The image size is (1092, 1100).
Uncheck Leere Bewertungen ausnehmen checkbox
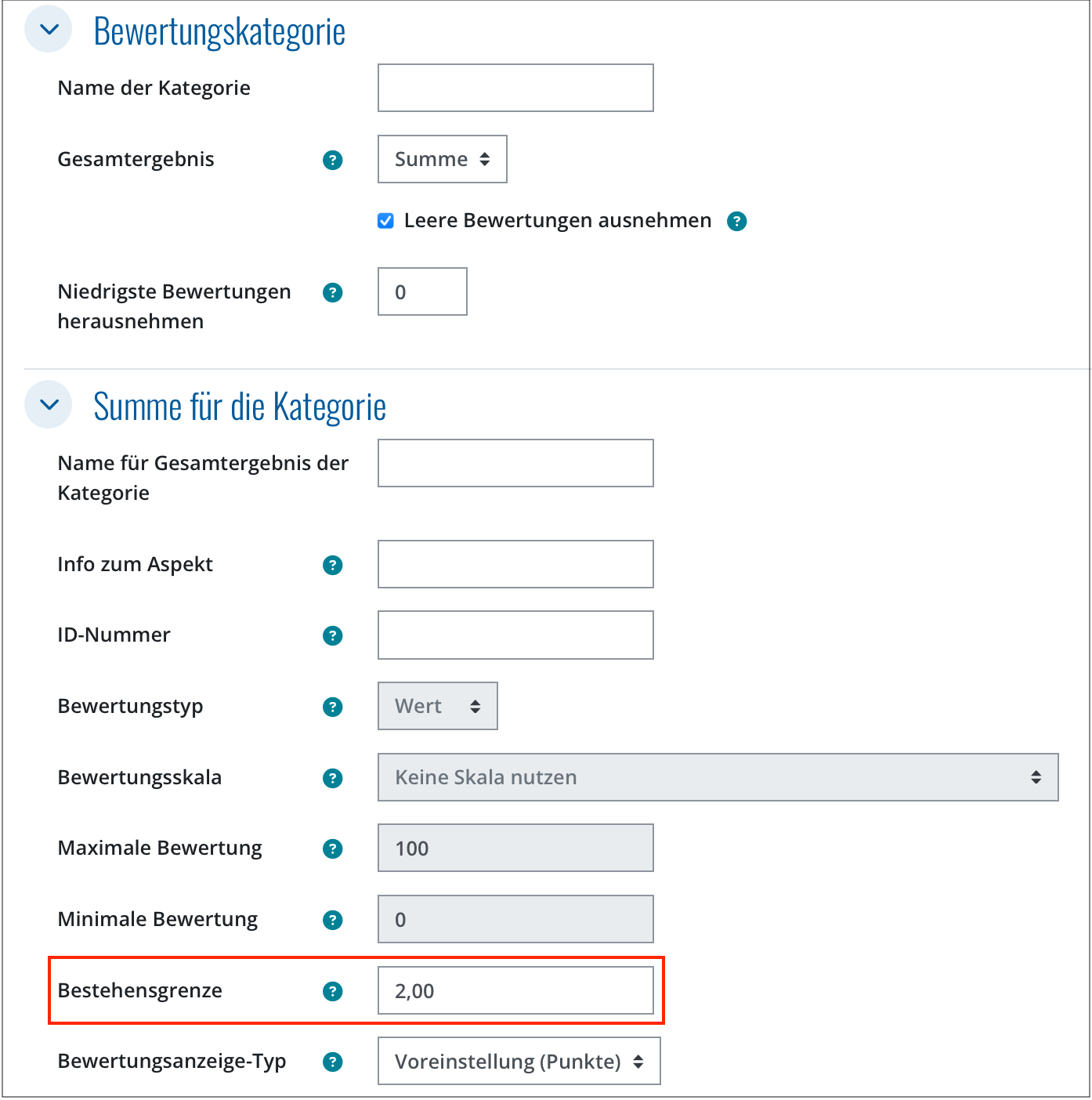click(x=385, y=221)
